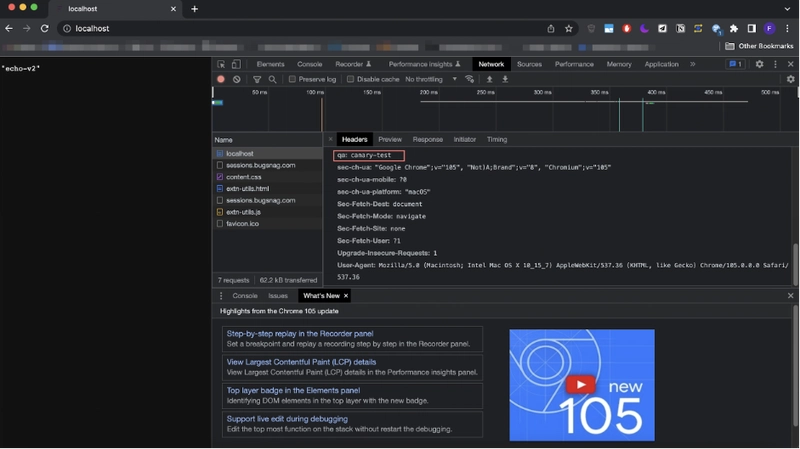This screenshot has width=800, height=449.
Task: Select the request Response tab
Action: pos(428,139)
